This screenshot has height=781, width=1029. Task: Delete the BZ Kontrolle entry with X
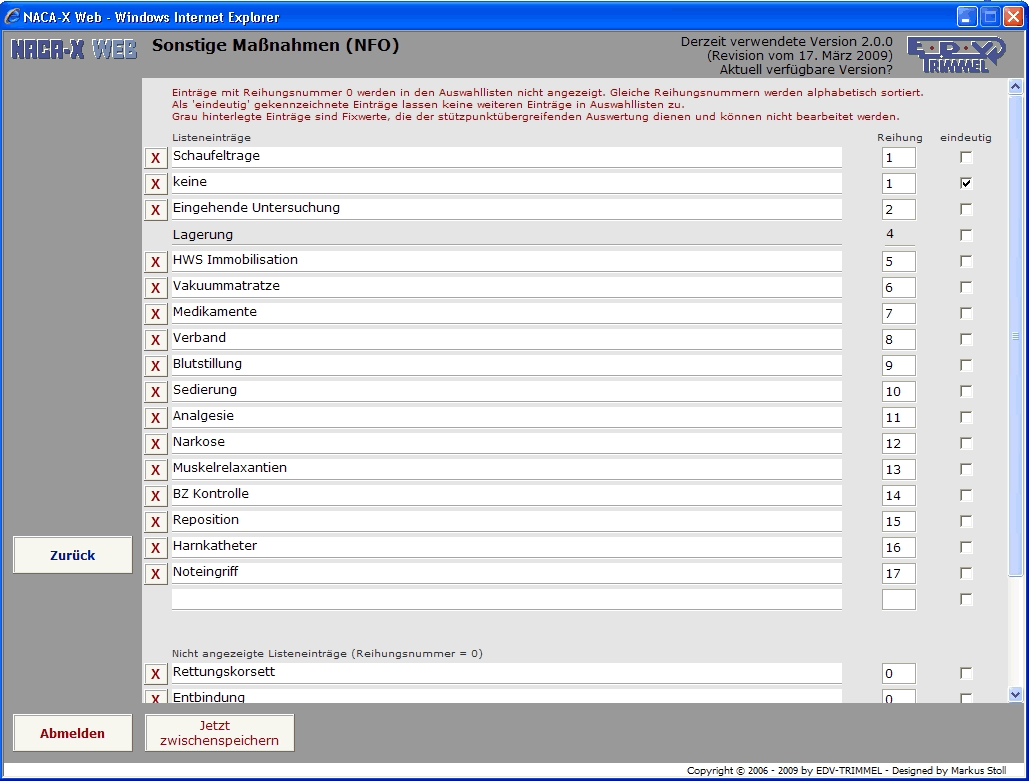(x=156, y=496)
